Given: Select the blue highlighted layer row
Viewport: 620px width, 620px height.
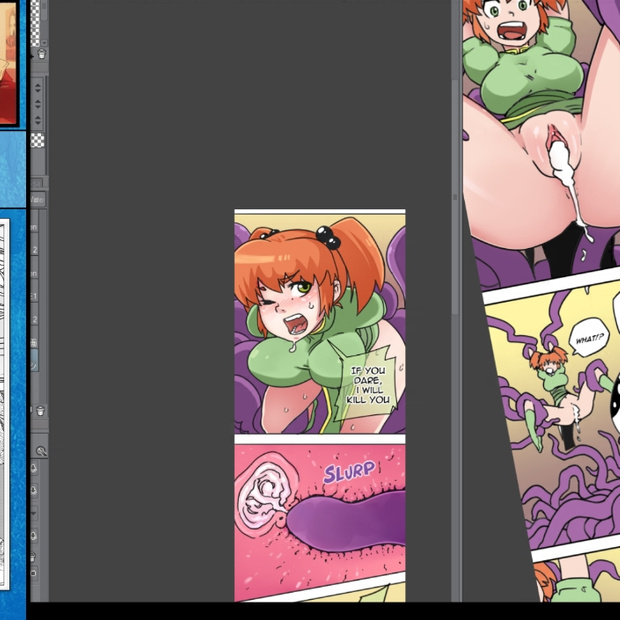Looking at the screenshot, I should tap(35, 361).
